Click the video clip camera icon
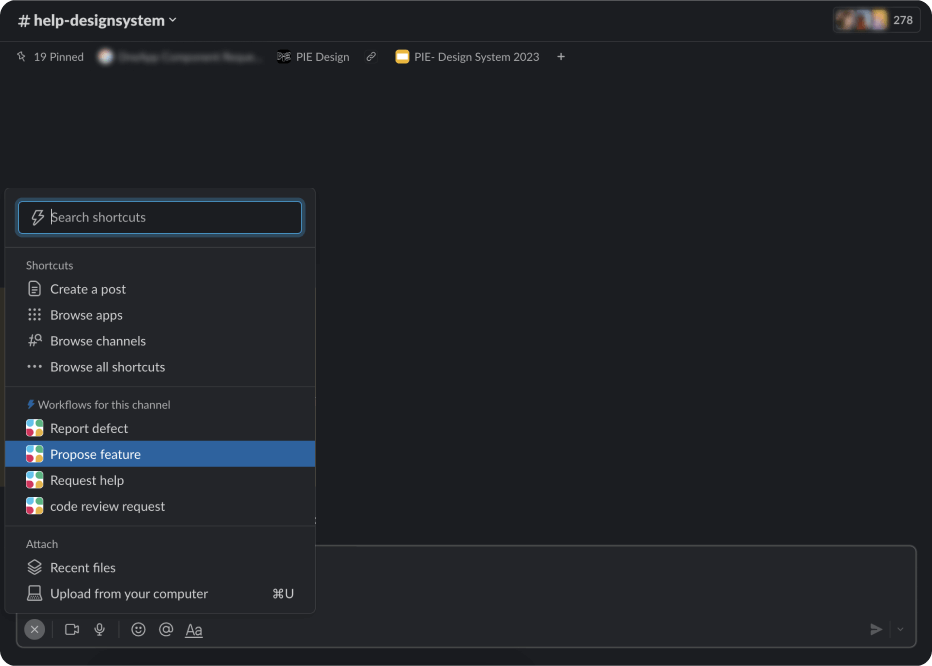This screenshot has height=666, width=932. 72,629
